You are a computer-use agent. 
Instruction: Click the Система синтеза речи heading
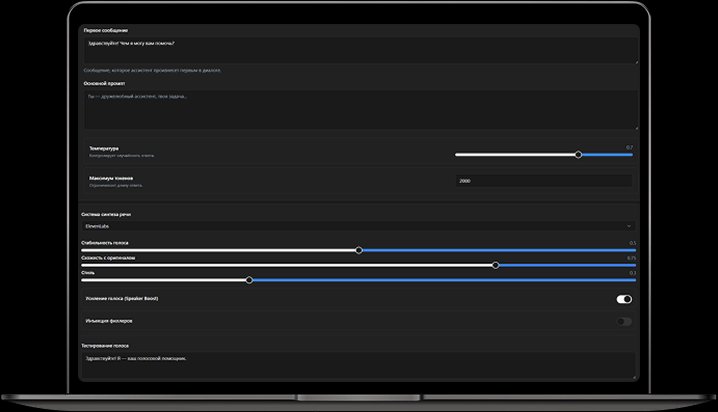point(105,214)
